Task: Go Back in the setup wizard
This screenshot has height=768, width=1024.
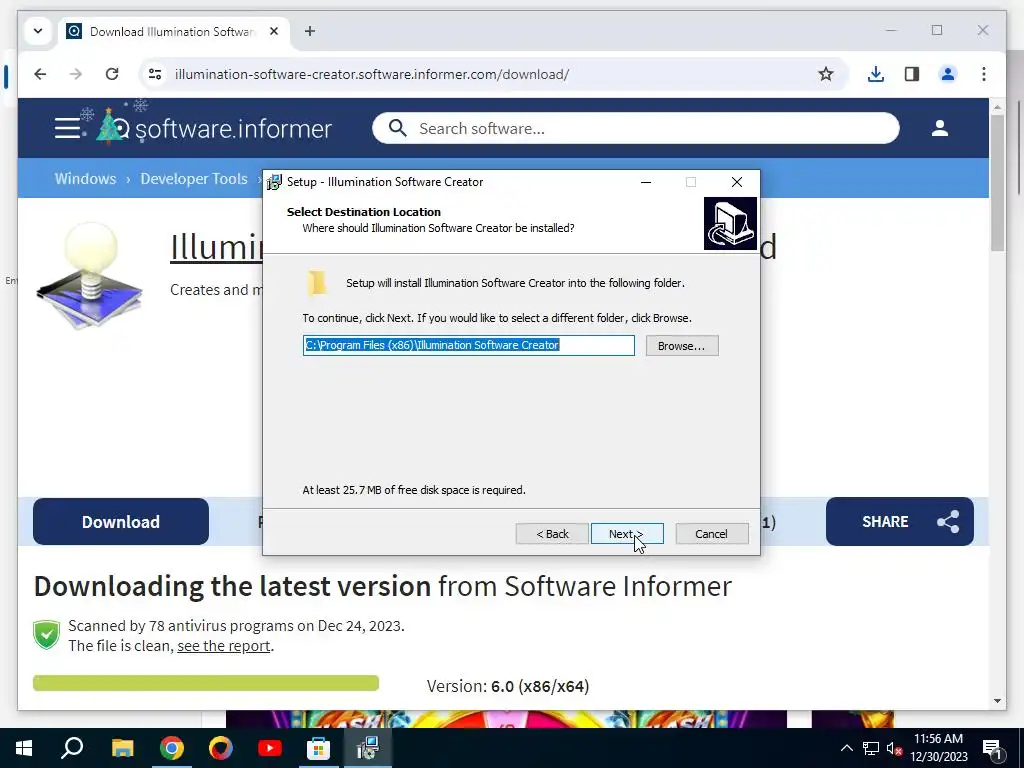Action: [552, 534]
